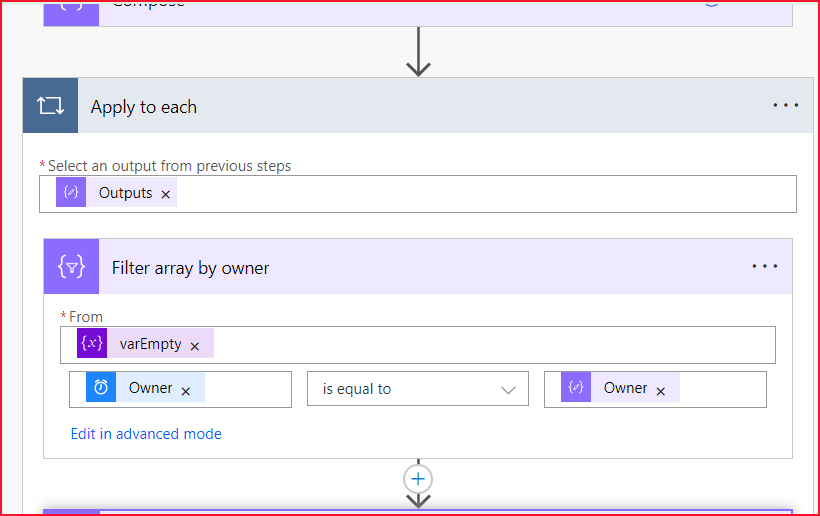Click the varEmpty variable icon
820x516 pixels.
click(x=92, y=343)
